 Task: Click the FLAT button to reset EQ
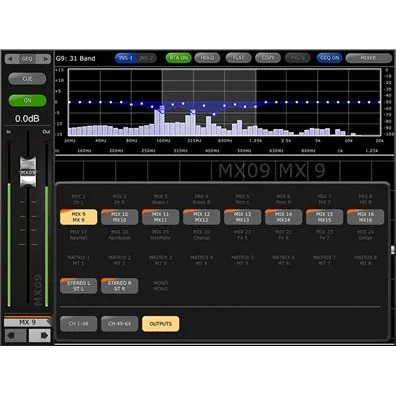[x=238, y=58]
